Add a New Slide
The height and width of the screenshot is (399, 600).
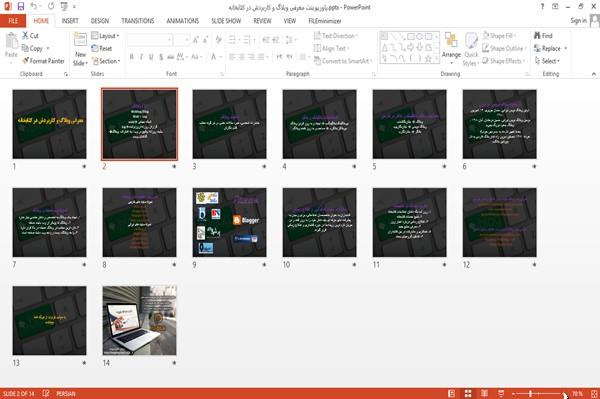coord(80,49)
